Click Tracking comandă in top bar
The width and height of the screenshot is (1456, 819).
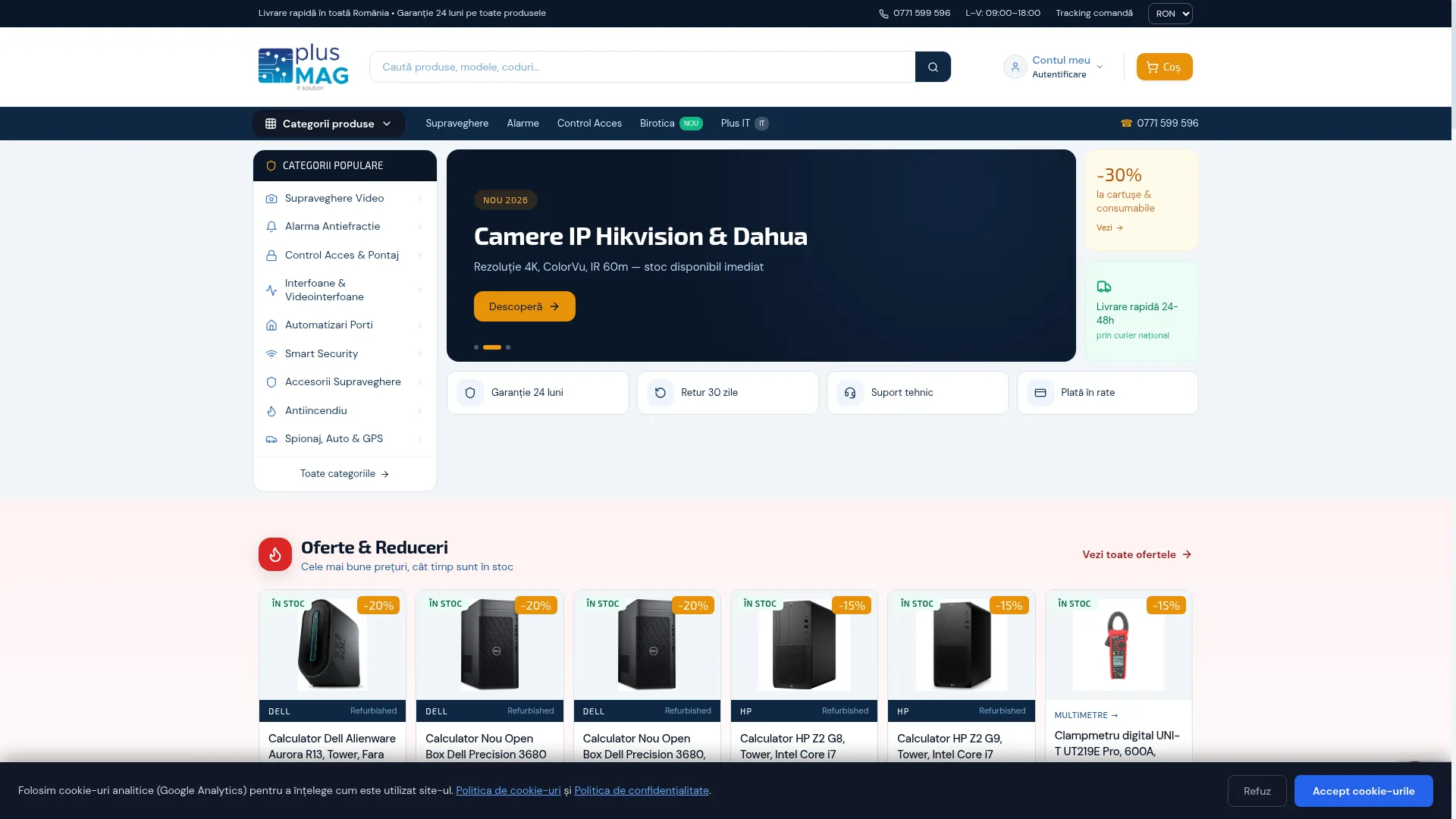(x=1094, y=13)
